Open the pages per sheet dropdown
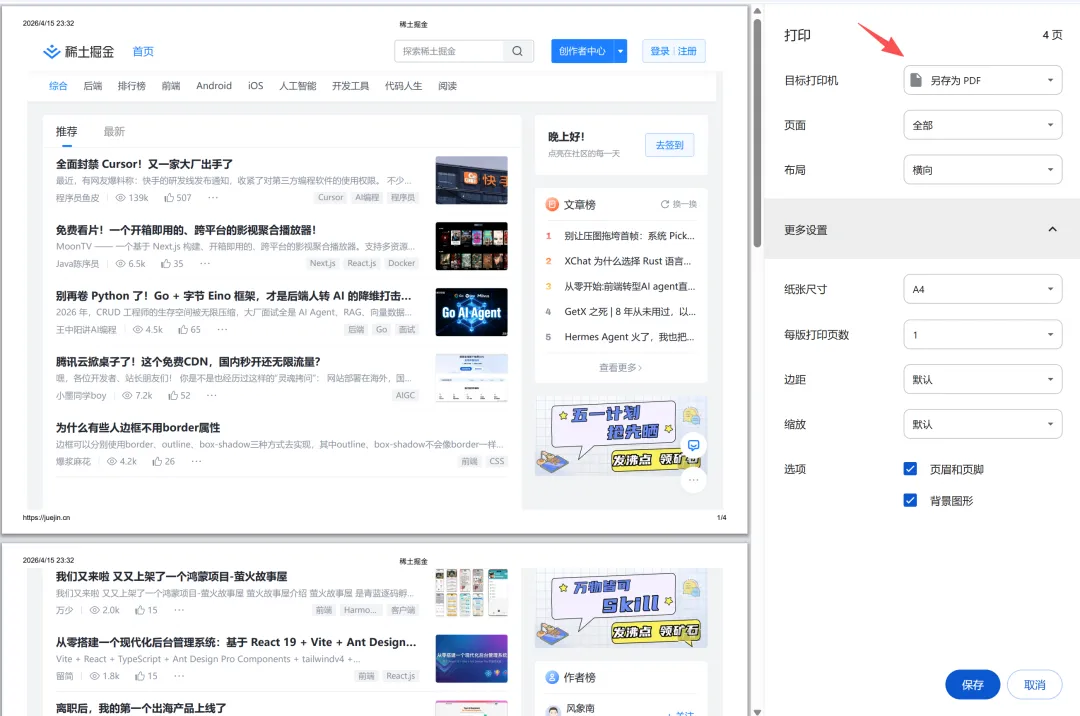The image size is (1080, 716). click(982, 335)
